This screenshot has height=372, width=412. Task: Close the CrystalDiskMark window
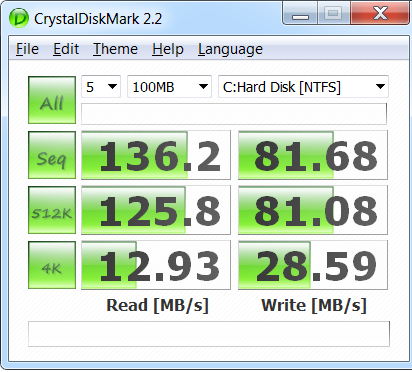click(x=380, y=14)
